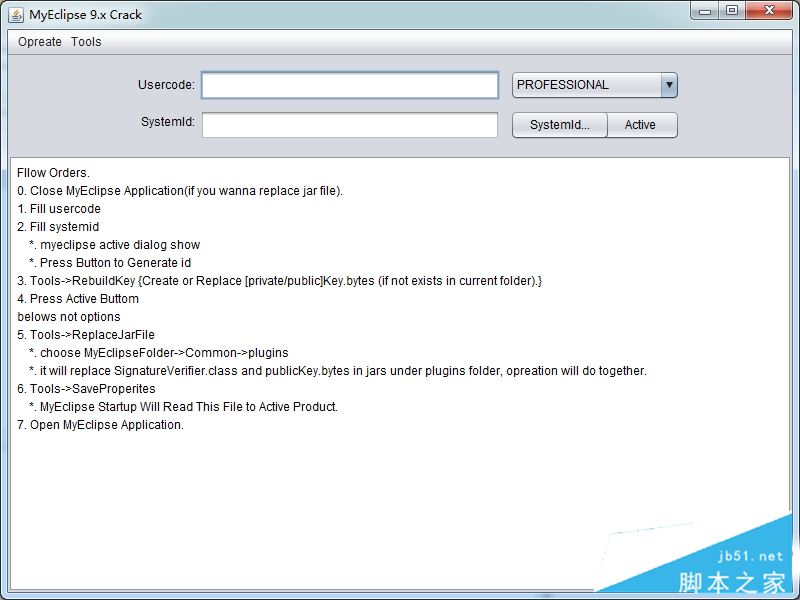Click the 'belows not options' line
800x600 pixels.
point(69,317)
